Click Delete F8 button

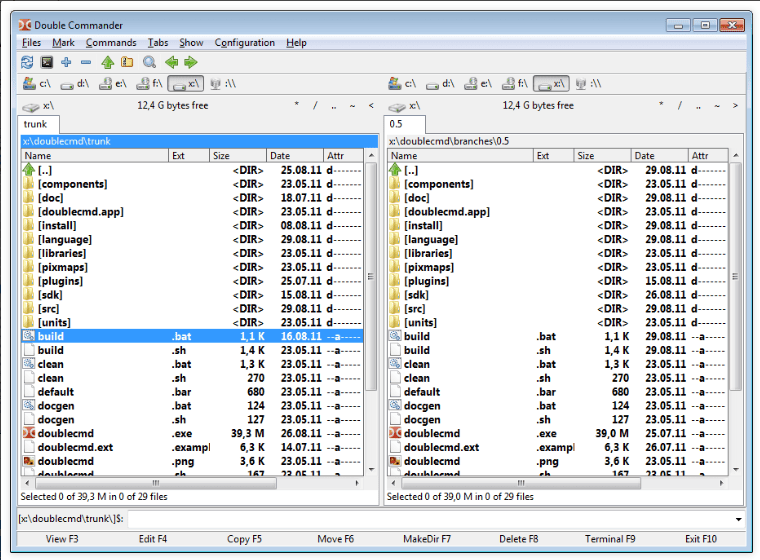[519, 539]
